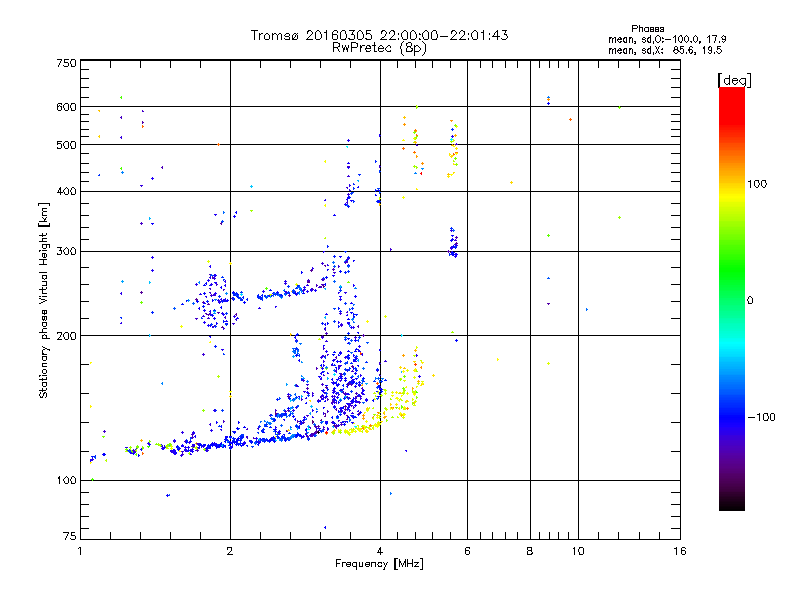800x600 pixels.
Task: Click the y-axis tick label '200'
Action: coord(66,336)
